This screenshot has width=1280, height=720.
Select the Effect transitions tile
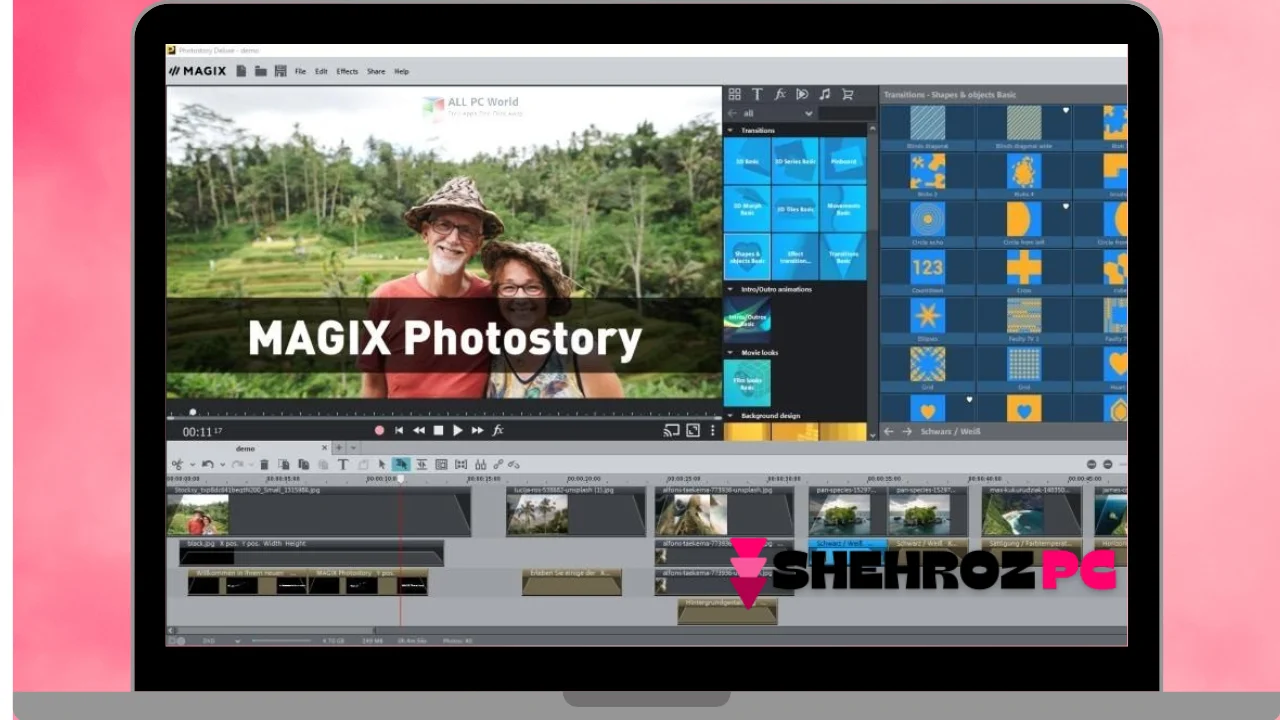tap(795, 256)
